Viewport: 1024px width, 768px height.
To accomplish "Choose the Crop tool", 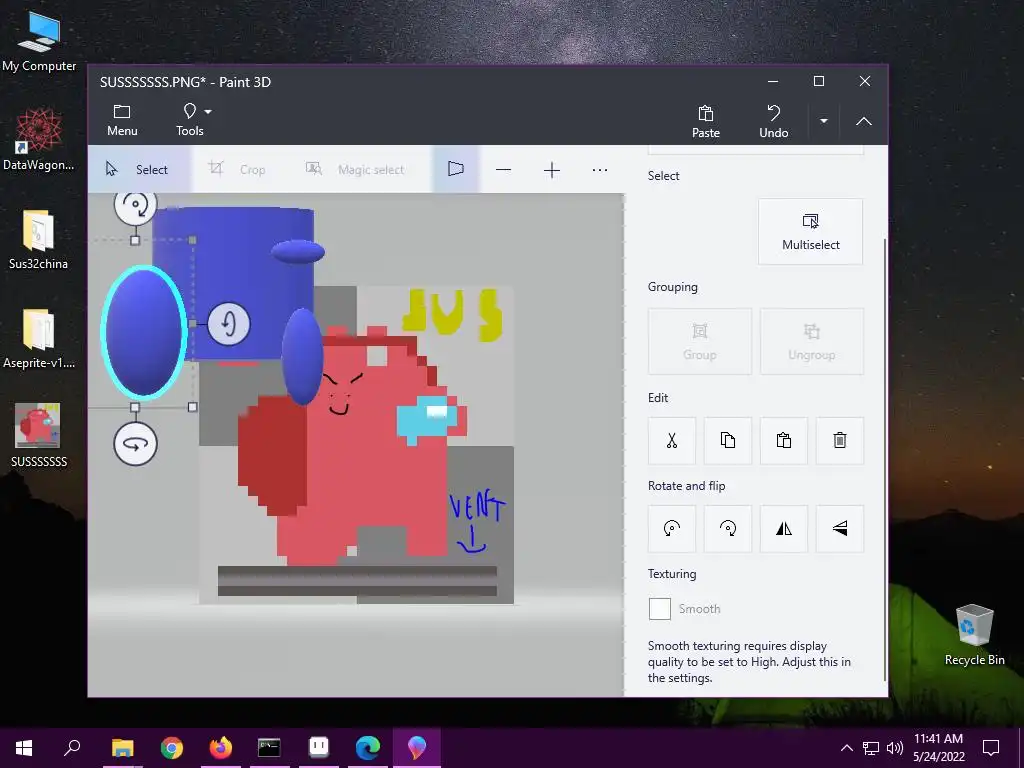I will (x=236, y=169).
